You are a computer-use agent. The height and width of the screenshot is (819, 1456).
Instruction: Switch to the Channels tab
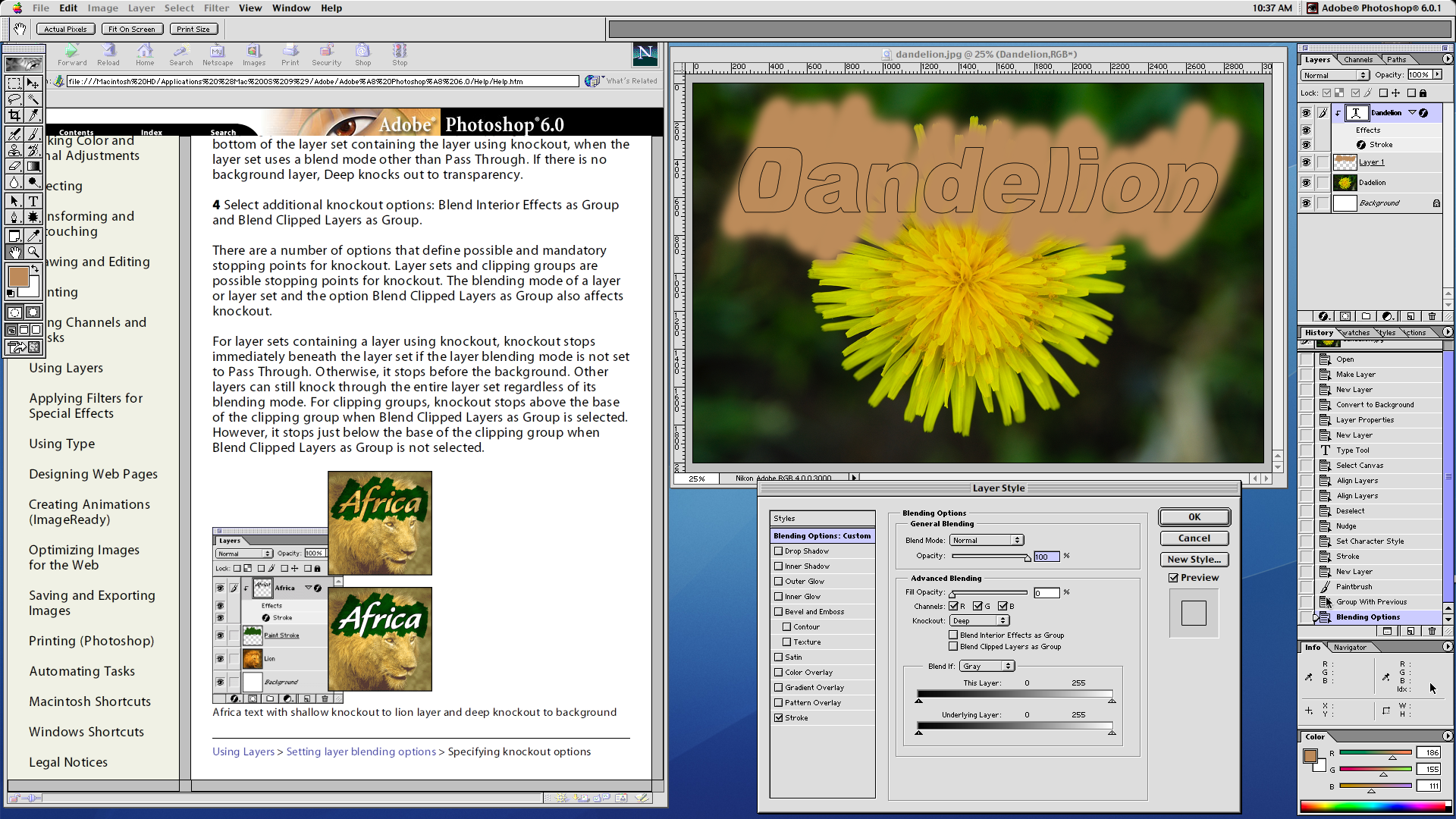(1358, 59)
